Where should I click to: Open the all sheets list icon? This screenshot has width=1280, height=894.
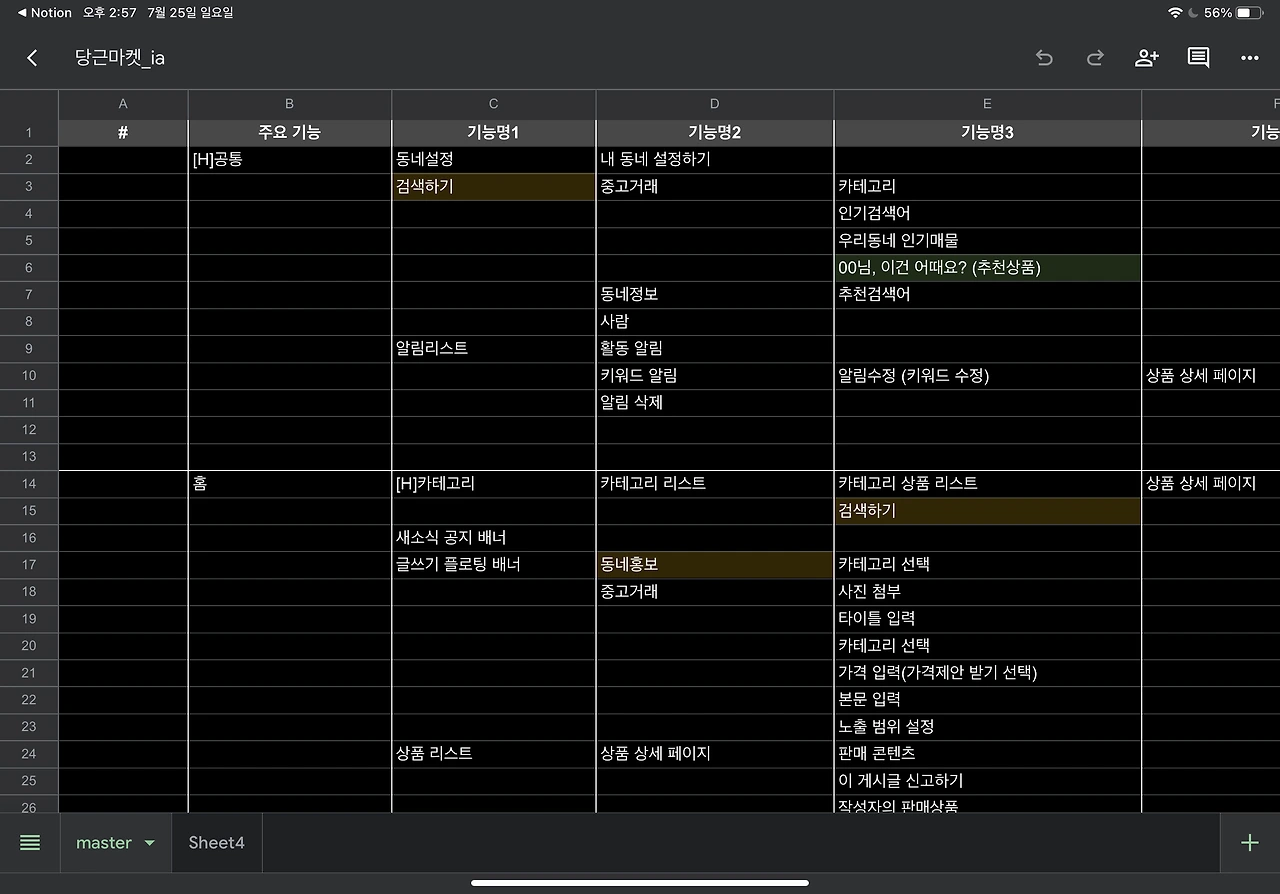tap(30, 843)
